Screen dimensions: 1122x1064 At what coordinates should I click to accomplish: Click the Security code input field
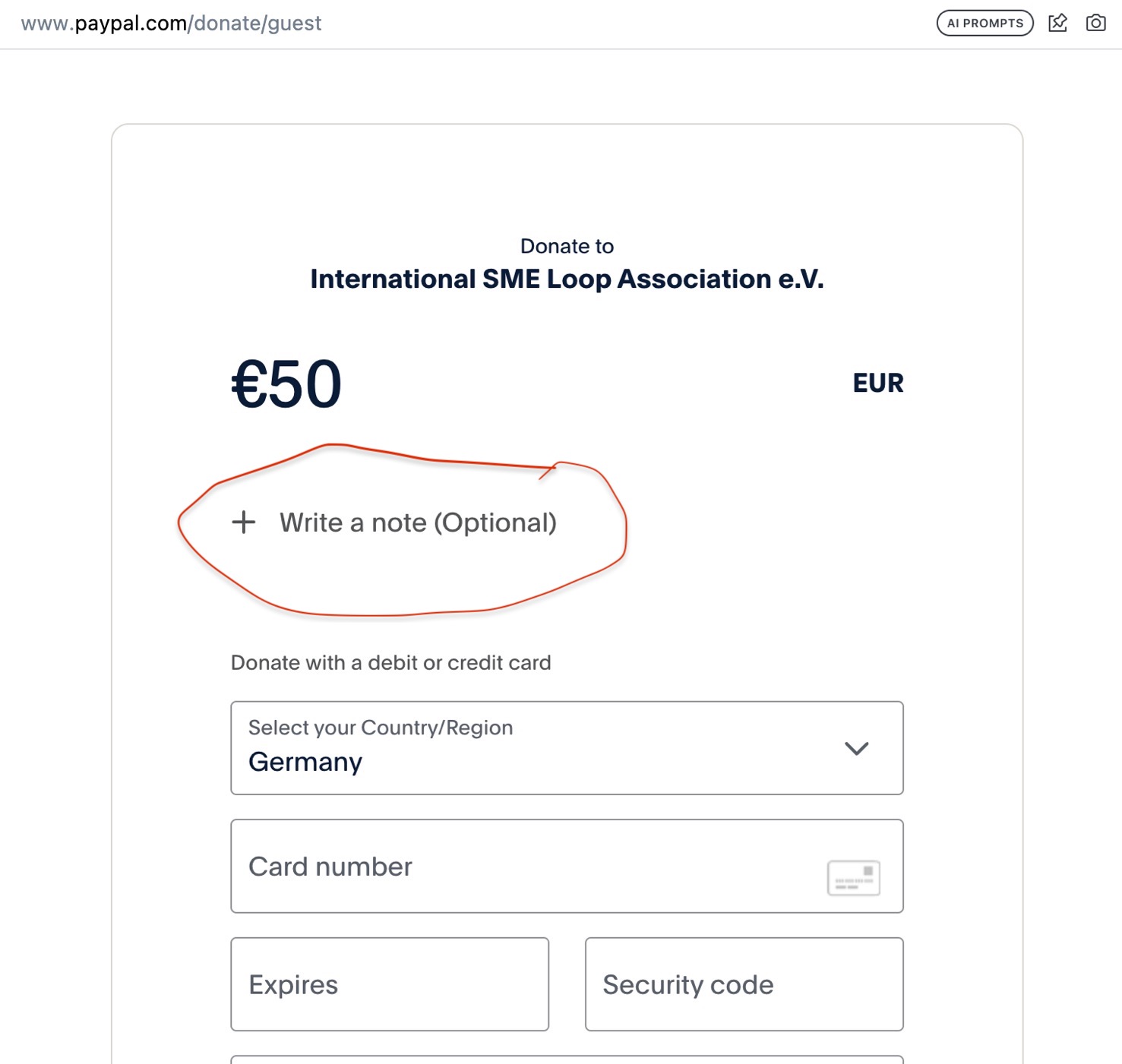743,983
